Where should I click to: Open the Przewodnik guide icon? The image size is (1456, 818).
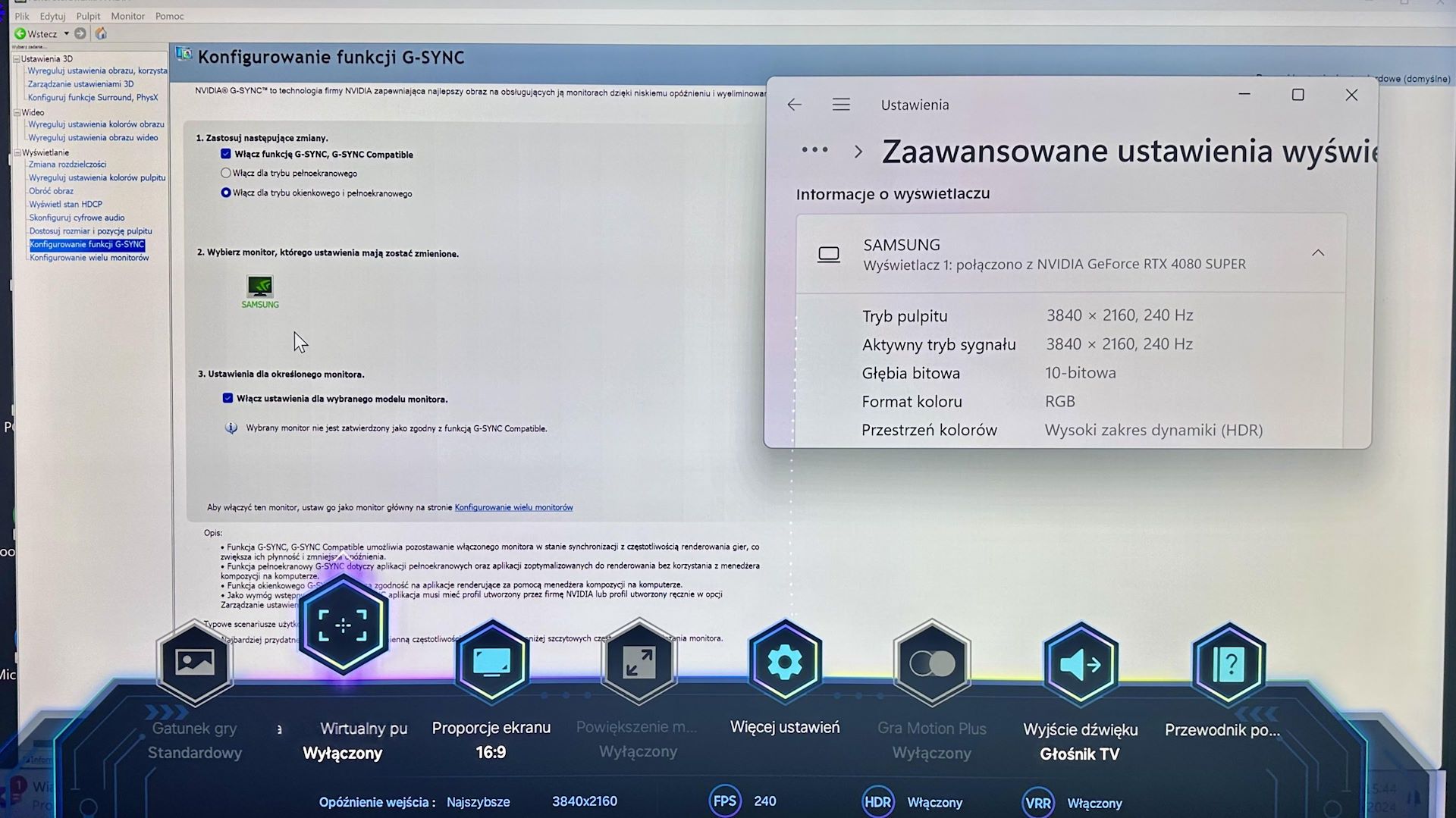click(x=1229, y=665)
